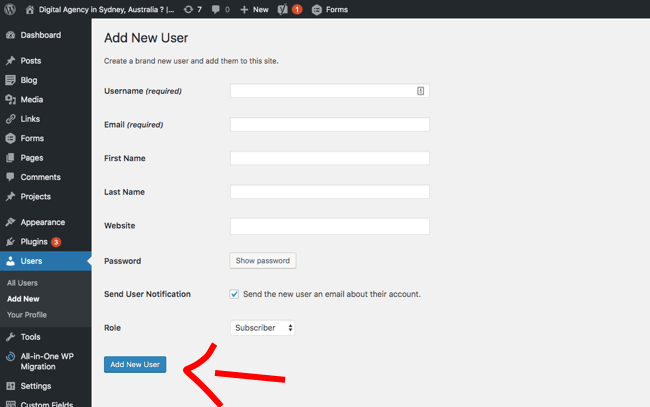Click Users person icon in sidebar
This screenshot has height=407, width=650.
(x=10, y=261)
